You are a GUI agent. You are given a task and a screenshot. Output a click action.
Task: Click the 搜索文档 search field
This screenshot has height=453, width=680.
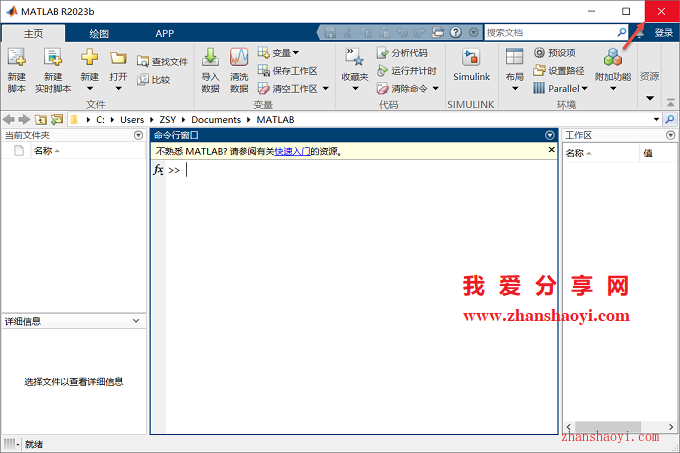pos(550,33)
